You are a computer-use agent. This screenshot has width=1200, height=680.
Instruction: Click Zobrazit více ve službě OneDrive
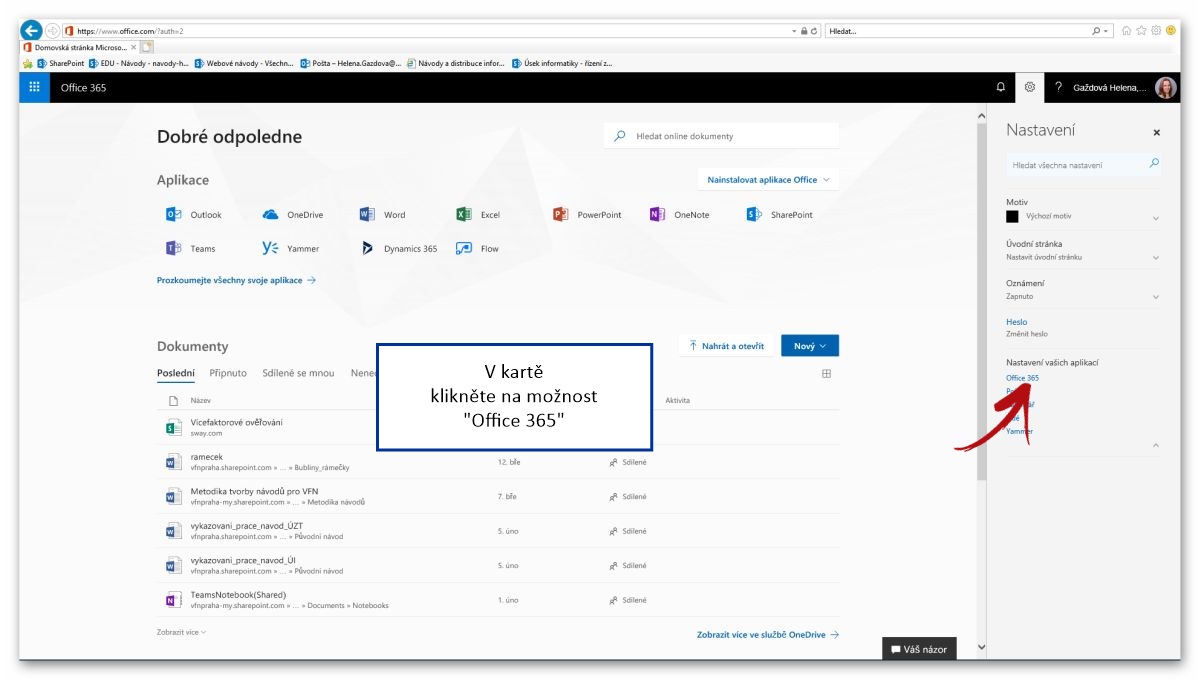coord(768,635)
